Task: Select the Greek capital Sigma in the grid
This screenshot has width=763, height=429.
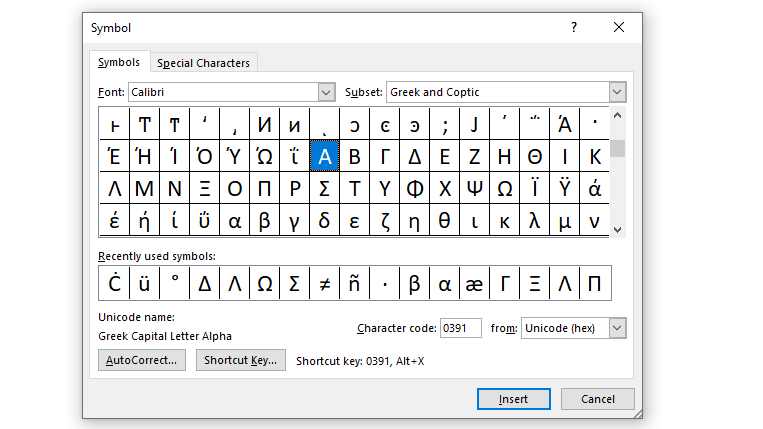Action: click(x=325, y=188)
